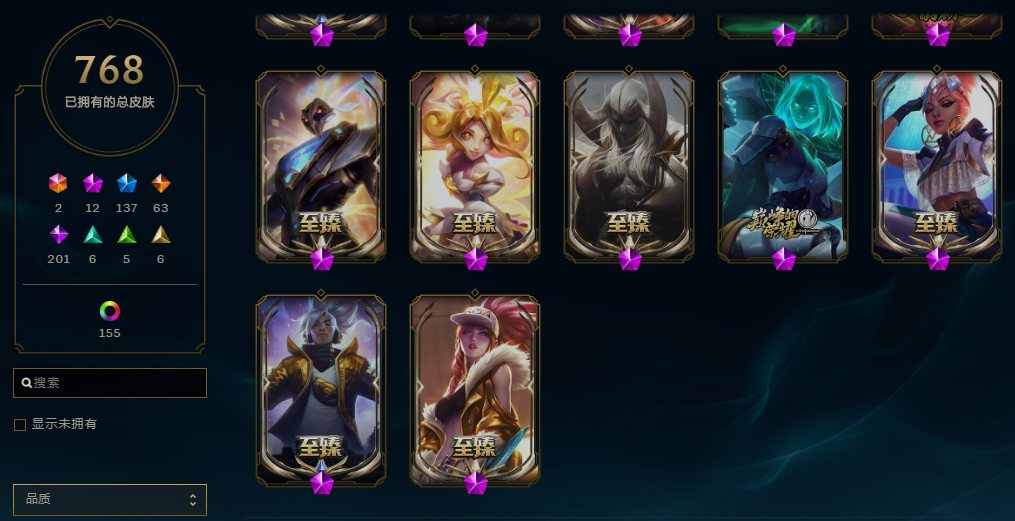Image resolution: width=1015 pixels, height=521 pixels.
Task: Select the Mythic gem icon above 12
Action: pos(93,183)
